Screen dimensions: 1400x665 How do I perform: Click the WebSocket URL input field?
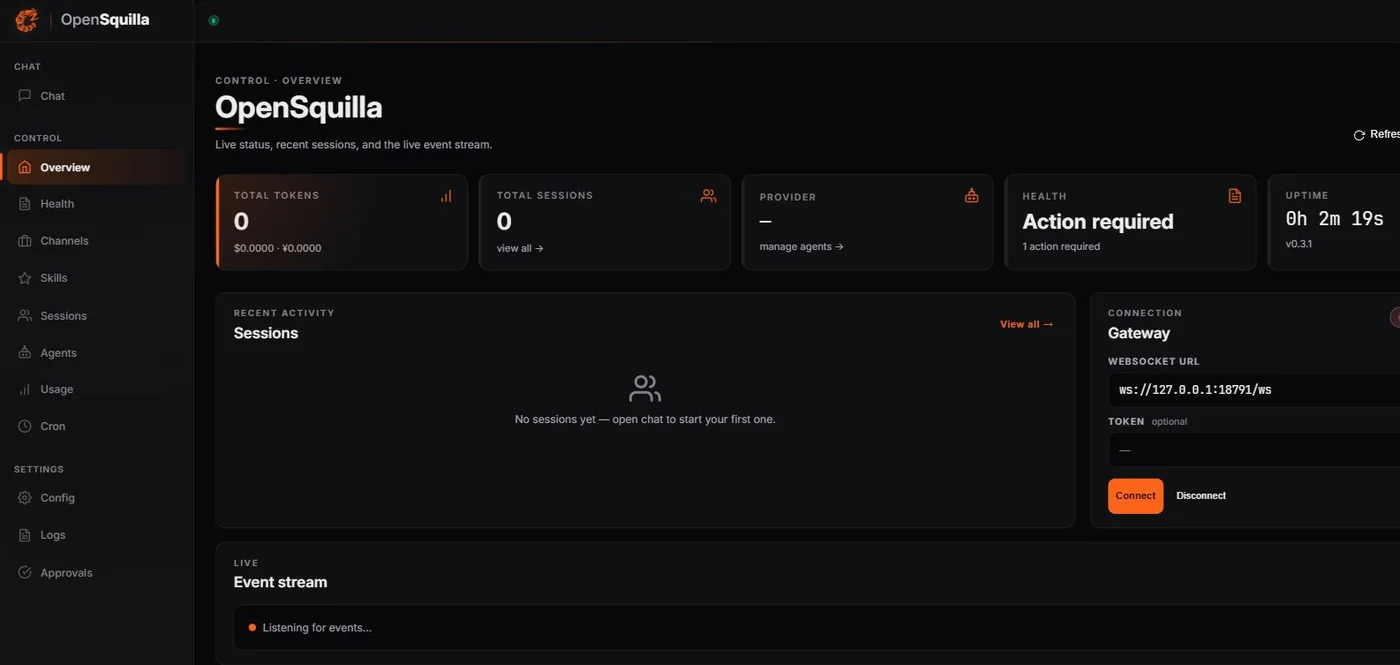tap(1254, 390)
